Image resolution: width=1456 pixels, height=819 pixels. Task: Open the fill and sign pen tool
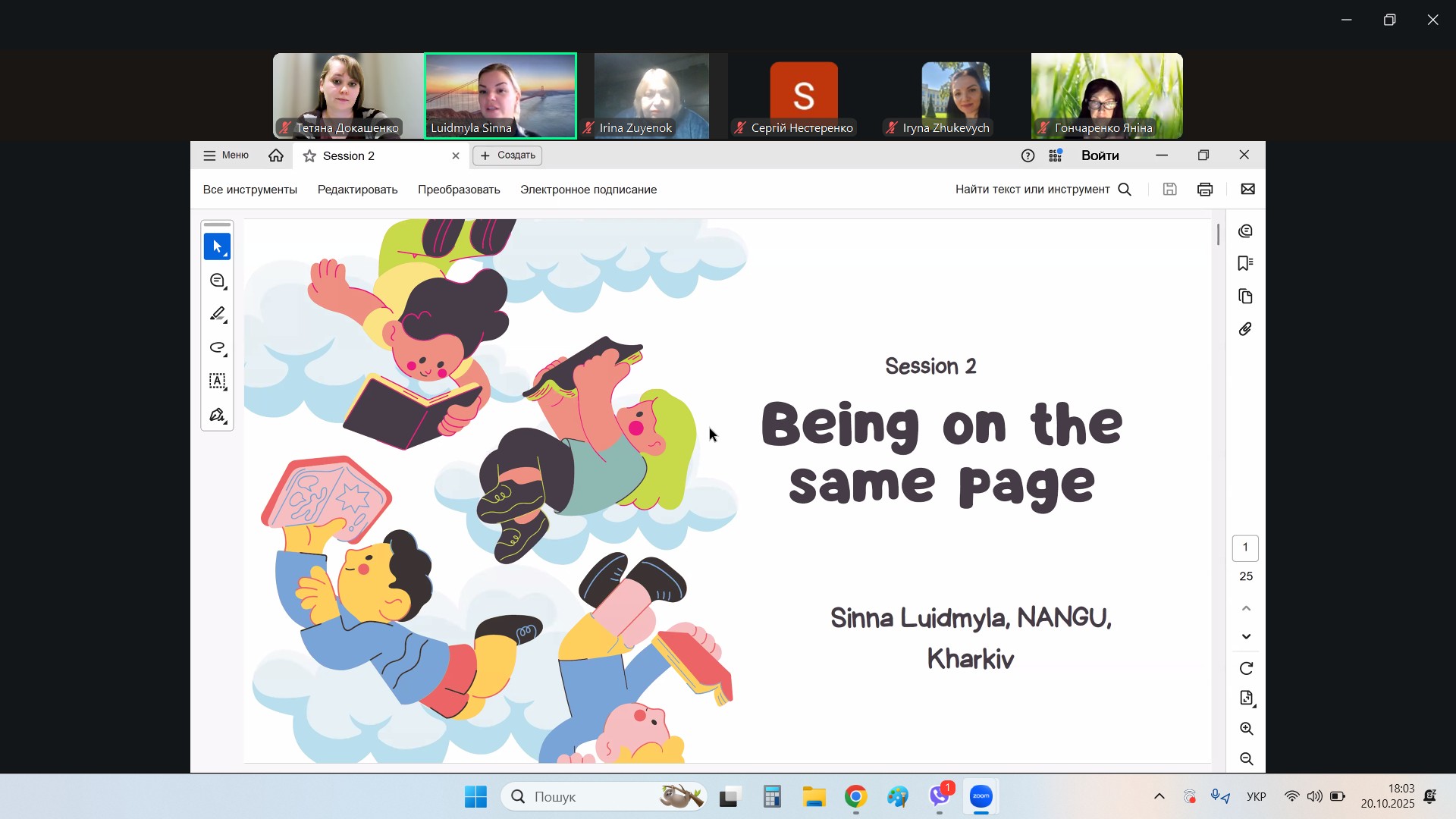(x=217, y=416)
